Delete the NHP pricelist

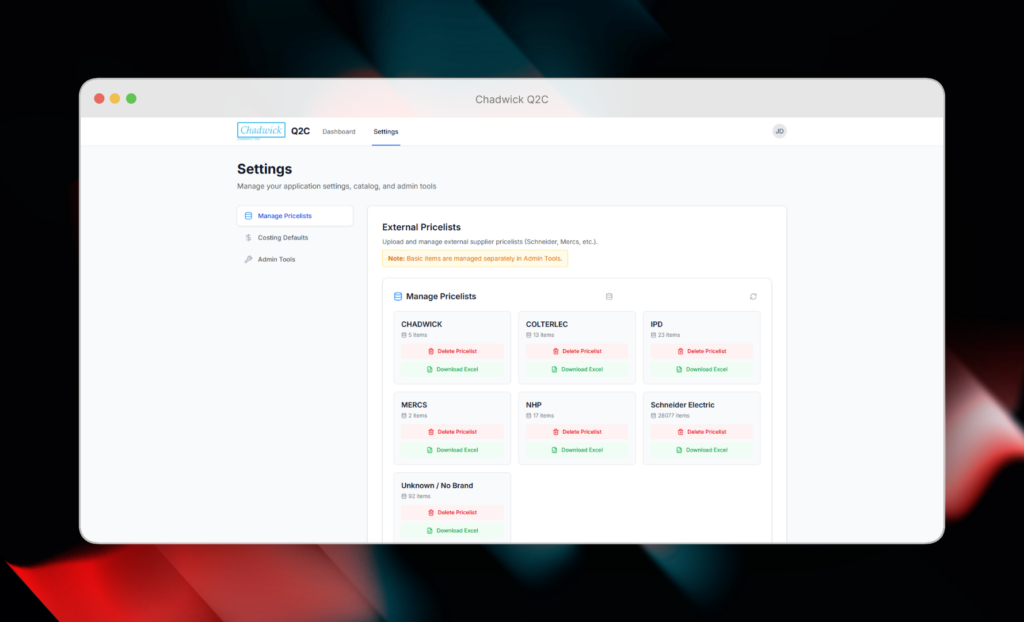point(577,432)
